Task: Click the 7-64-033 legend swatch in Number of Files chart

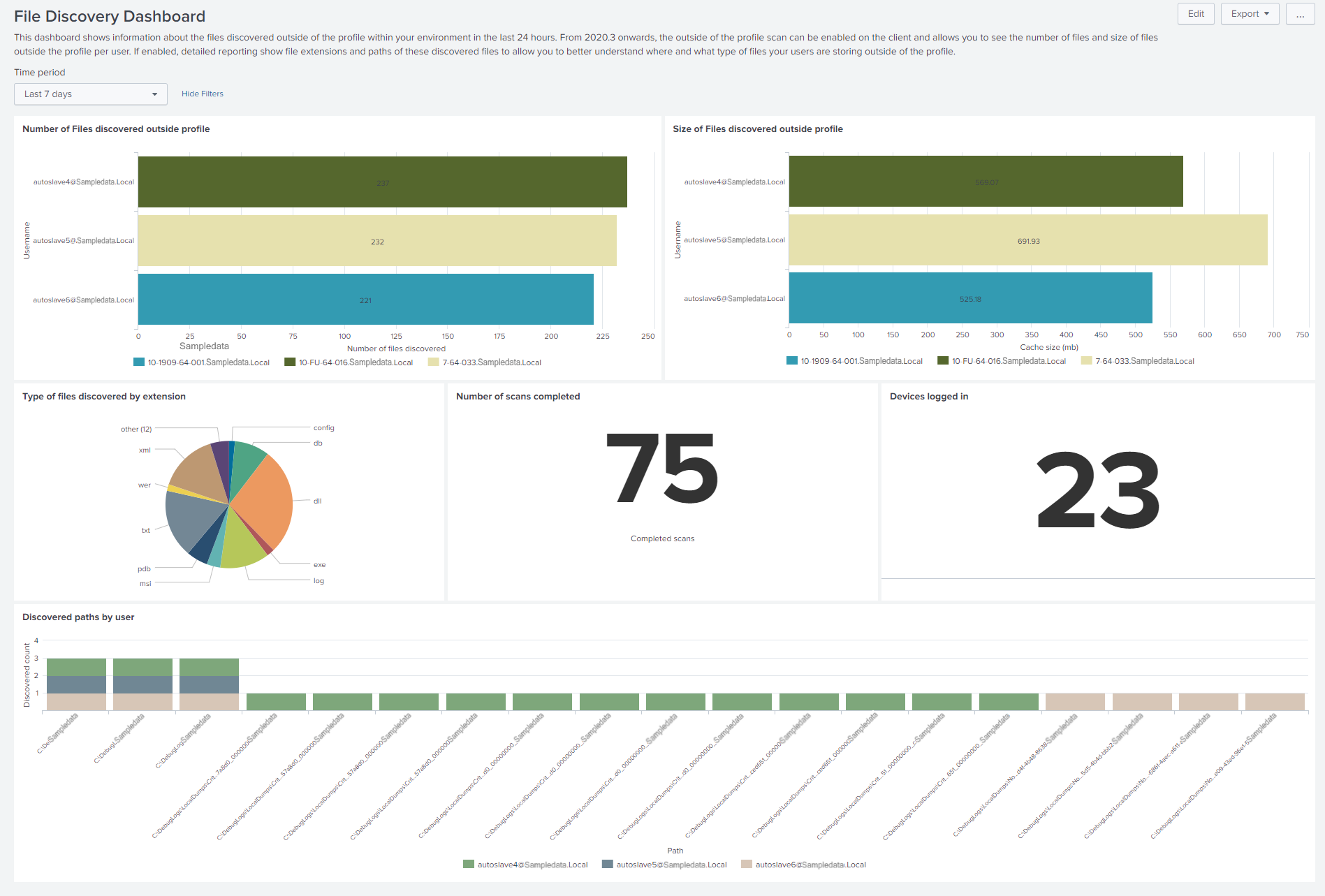Action: pos(434,362)
